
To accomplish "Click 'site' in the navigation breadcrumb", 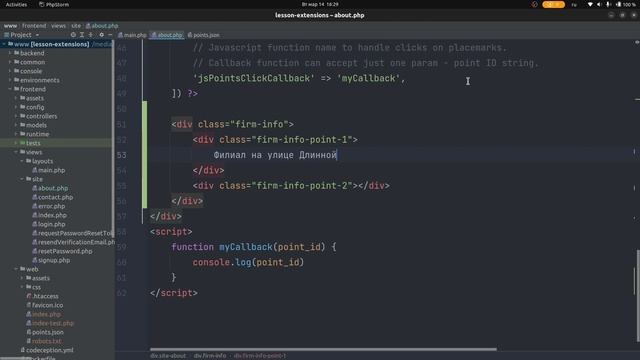I will click(x=76, y=26).
